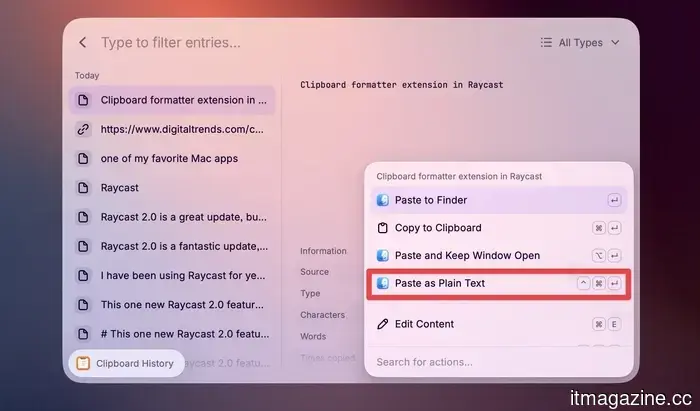Click the preview text 'Clipboard formatter extension in Raycast'
Viewport: 700px width, 411px height.
click(x=401, y=85)
